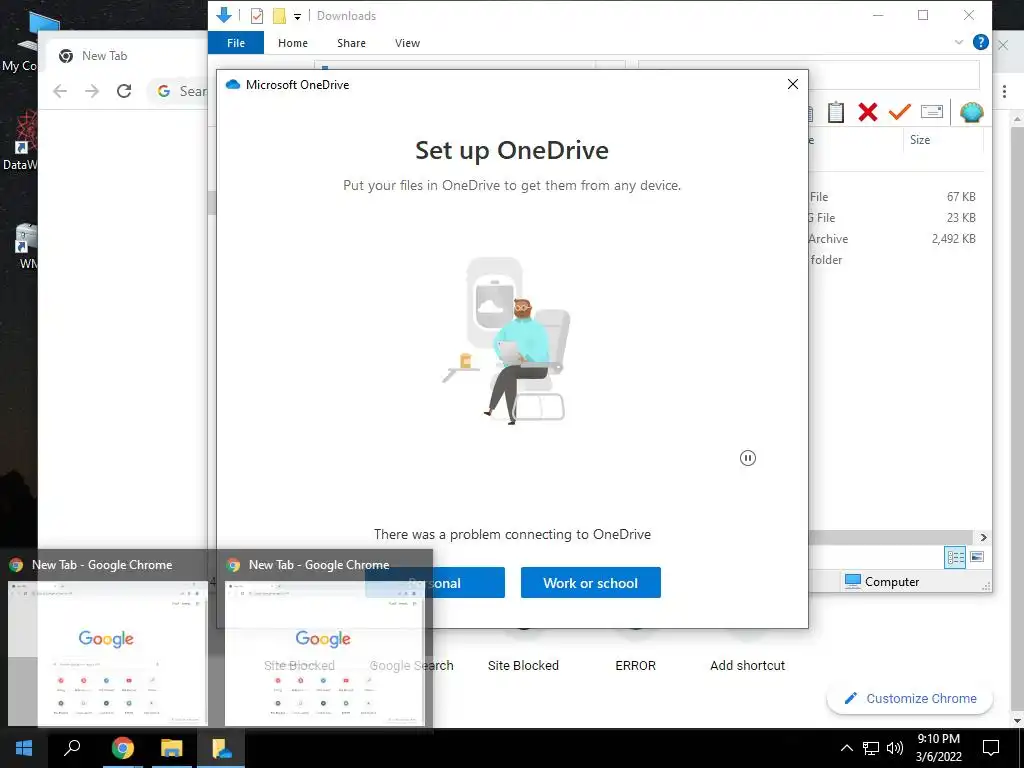Click the Properties checkmark quick access icon
The height and width of the screenshot is (768, 1024).
[x=257, y=16]
